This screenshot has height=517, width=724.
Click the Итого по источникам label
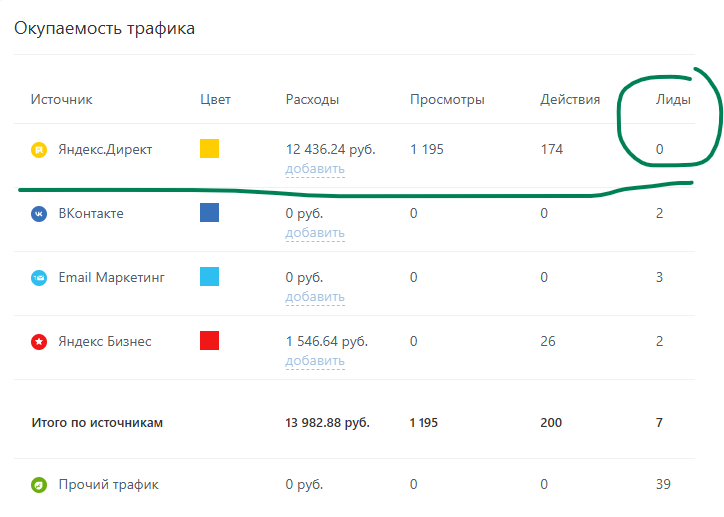pyautogui.click(x=97, y=423)
